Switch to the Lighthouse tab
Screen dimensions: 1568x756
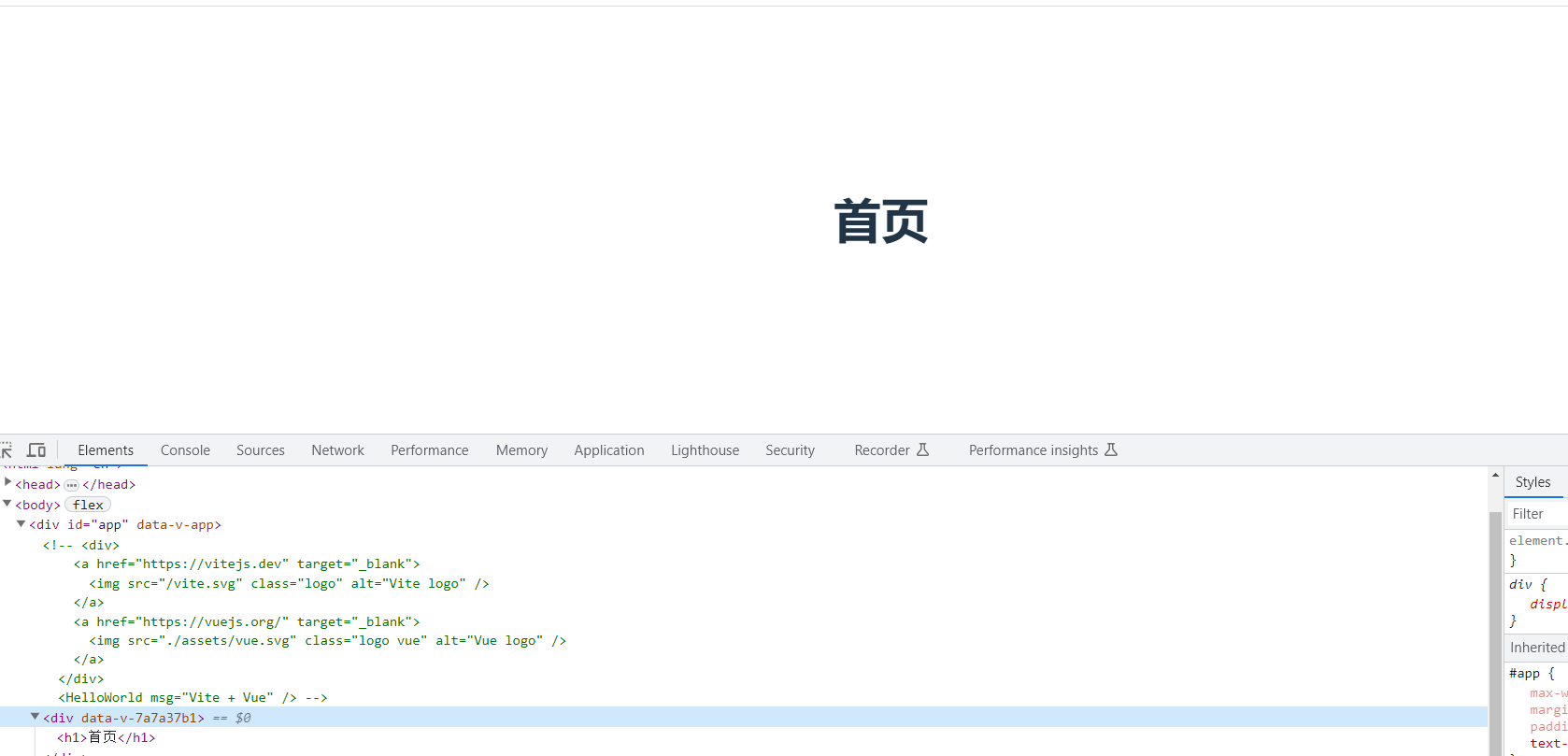[705, 450]
